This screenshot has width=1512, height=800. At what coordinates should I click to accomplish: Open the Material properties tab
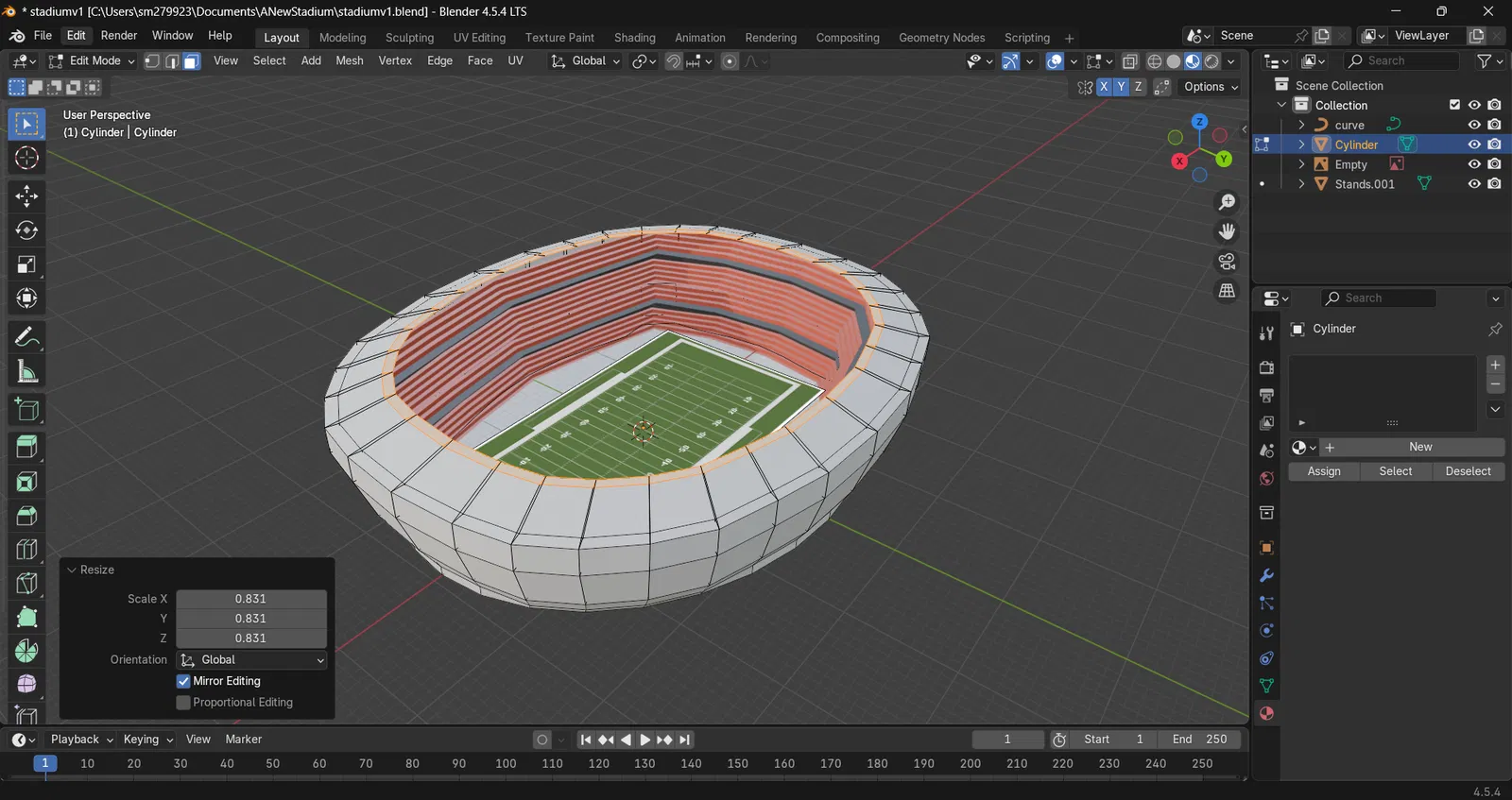click(x=1266, y=713)
